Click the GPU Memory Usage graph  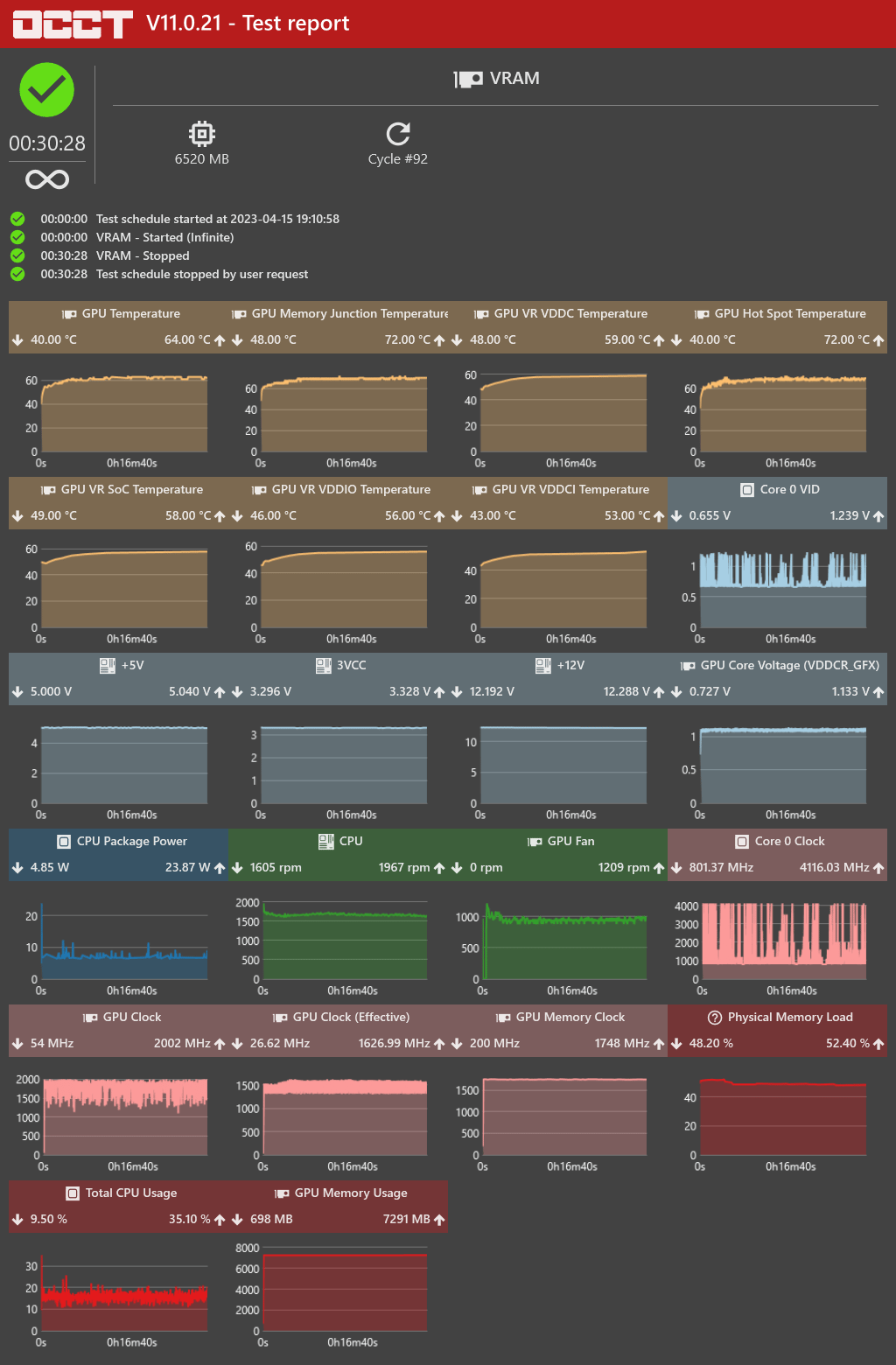click(344, 1291)
